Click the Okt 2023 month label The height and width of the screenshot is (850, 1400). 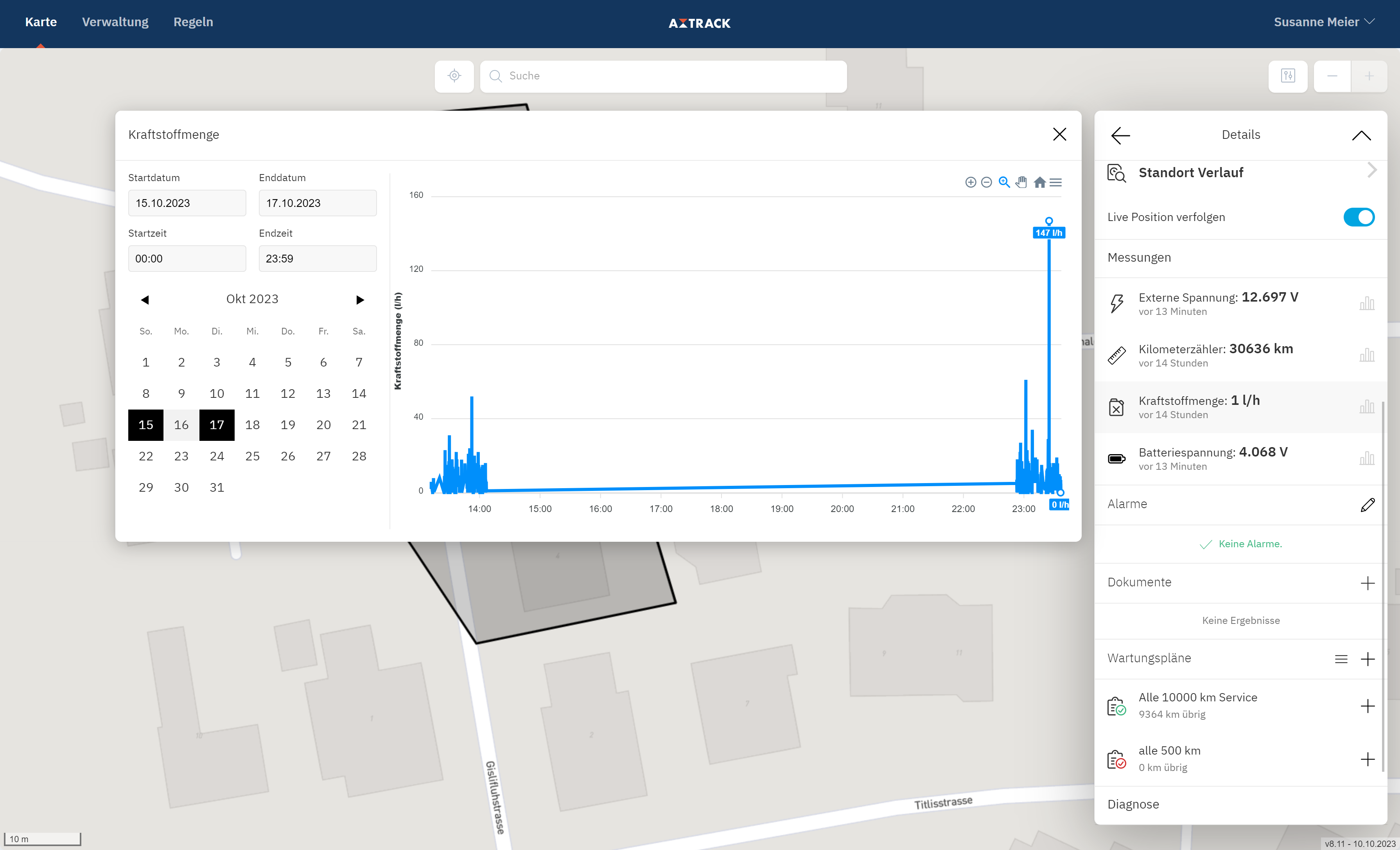pos(252,299)
